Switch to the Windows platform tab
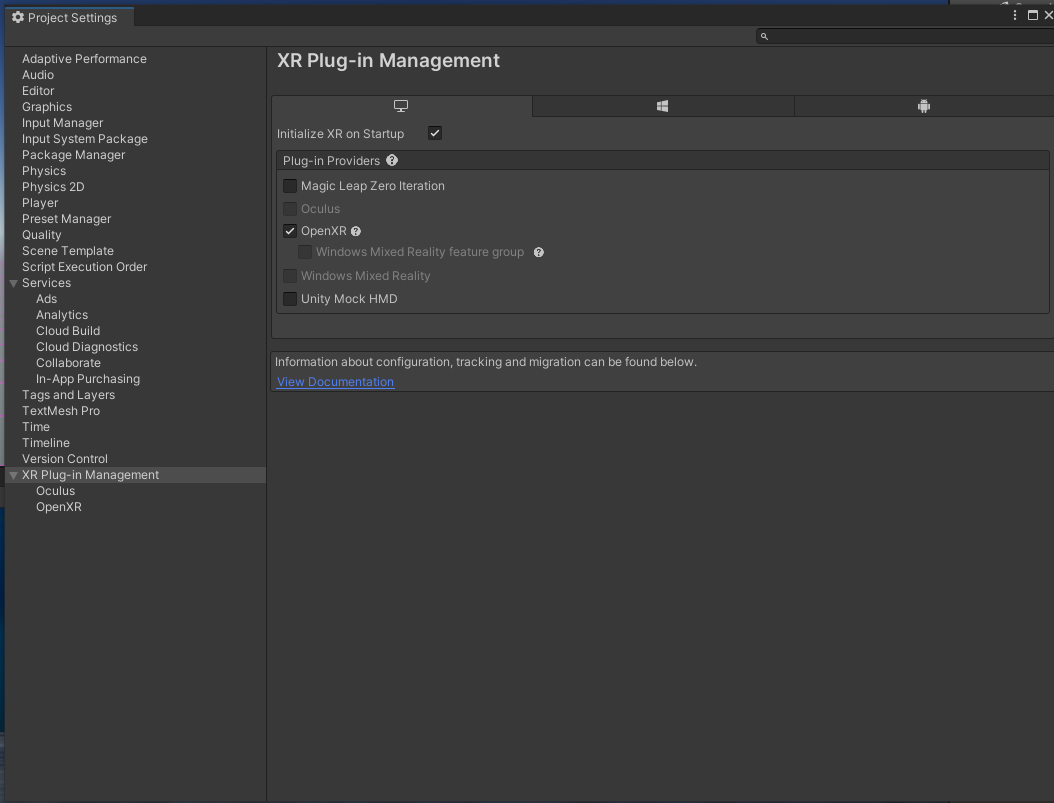 662,106
